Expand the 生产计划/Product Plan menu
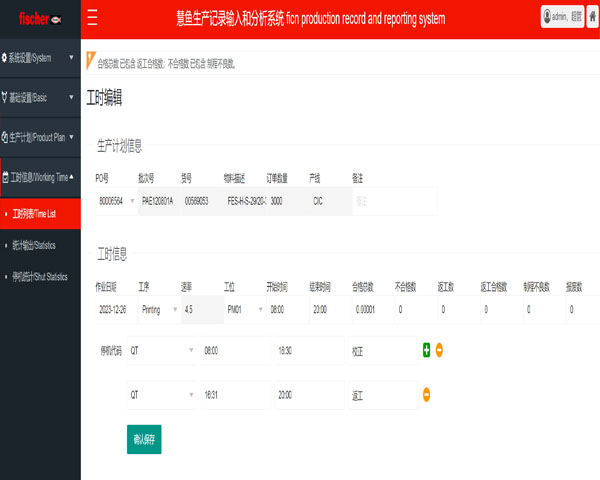This screenshot has height=480, width=600. tap(40, 138)
